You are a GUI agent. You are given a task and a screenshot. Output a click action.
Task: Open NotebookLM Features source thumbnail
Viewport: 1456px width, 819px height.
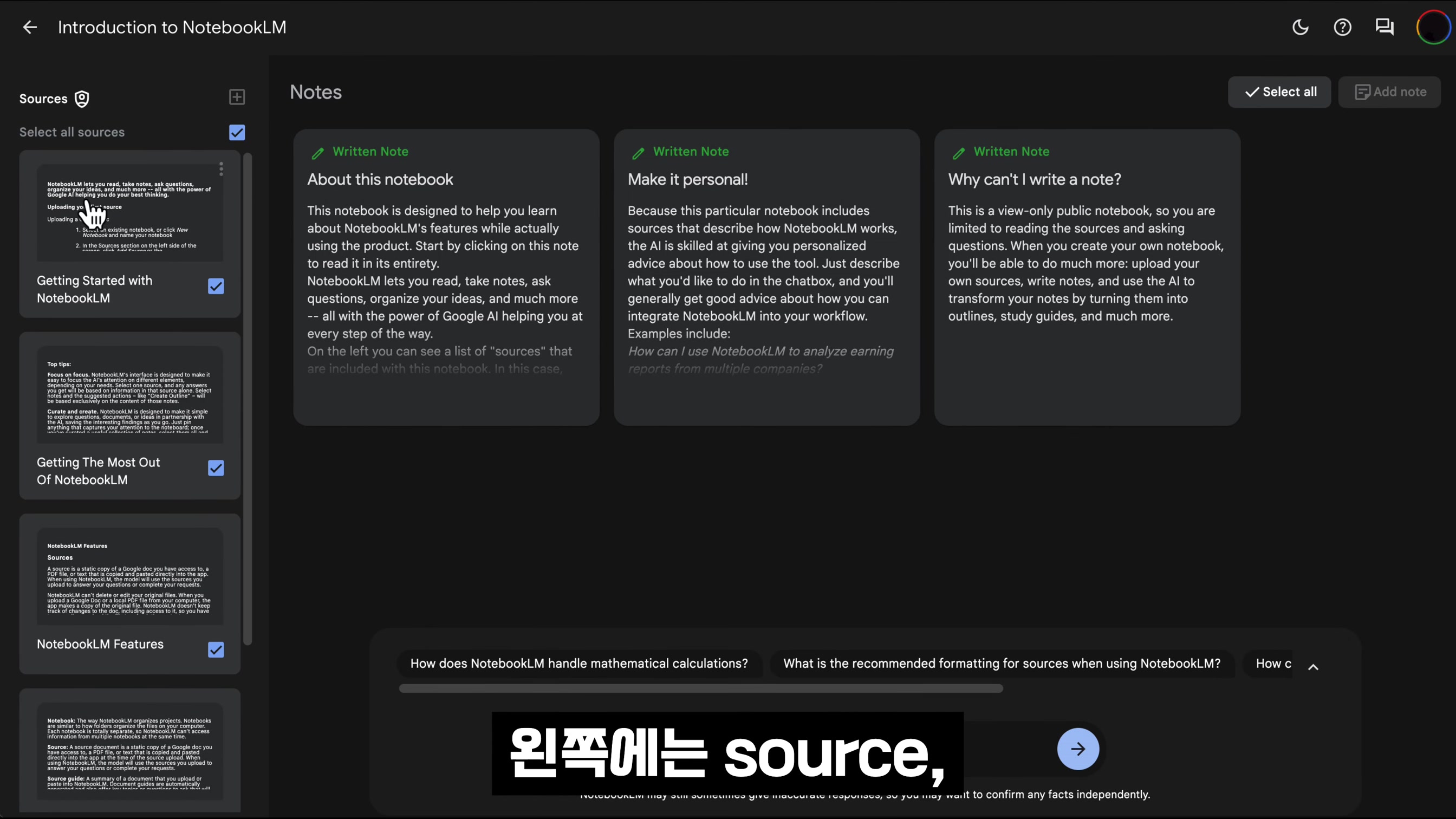129,576
